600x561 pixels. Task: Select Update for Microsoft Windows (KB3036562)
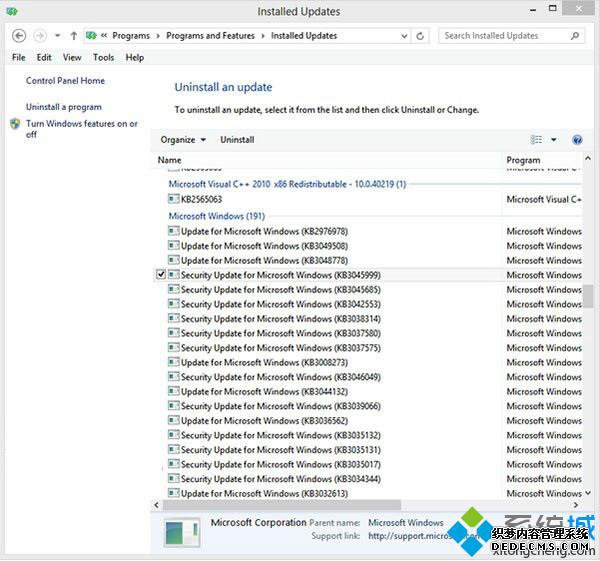click(x=264, y=421)
